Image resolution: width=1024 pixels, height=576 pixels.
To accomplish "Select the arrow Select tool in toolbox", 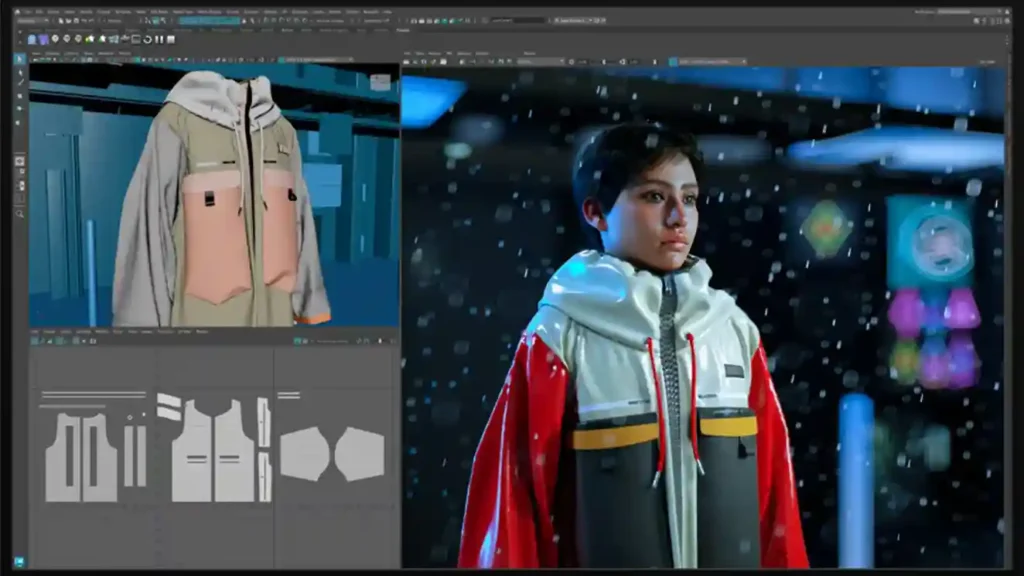I will click(x=20, y=59).
